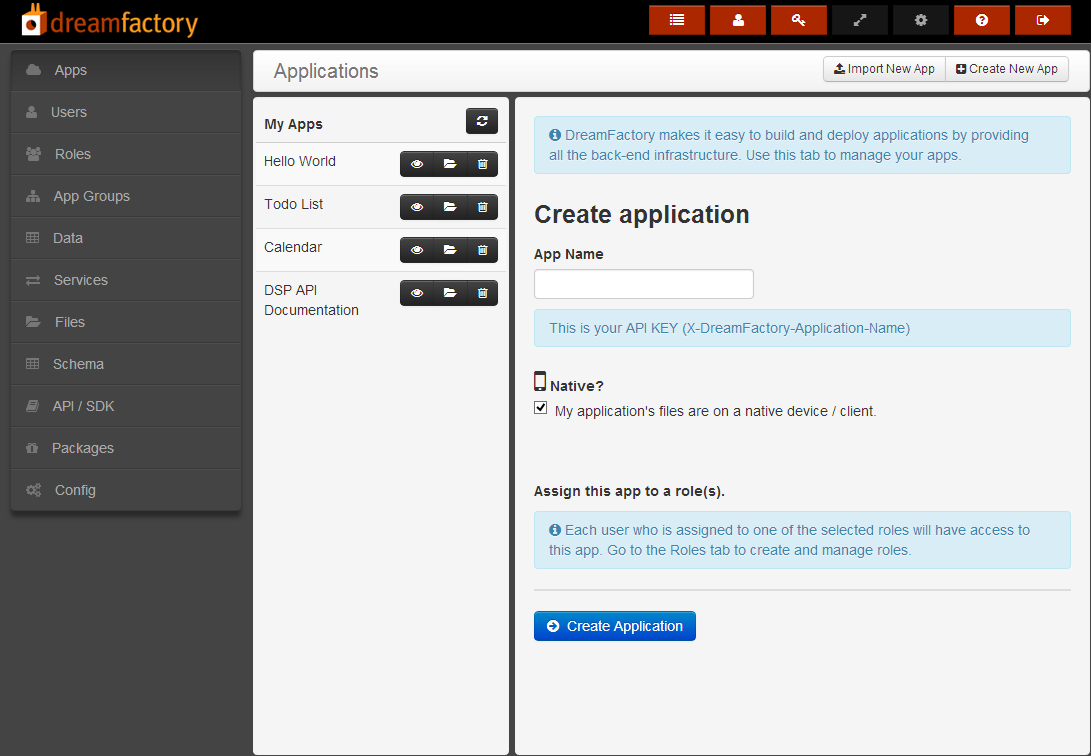Click the DreamFactory logo
1091x756 pixels.
click(x=109, y=21)
